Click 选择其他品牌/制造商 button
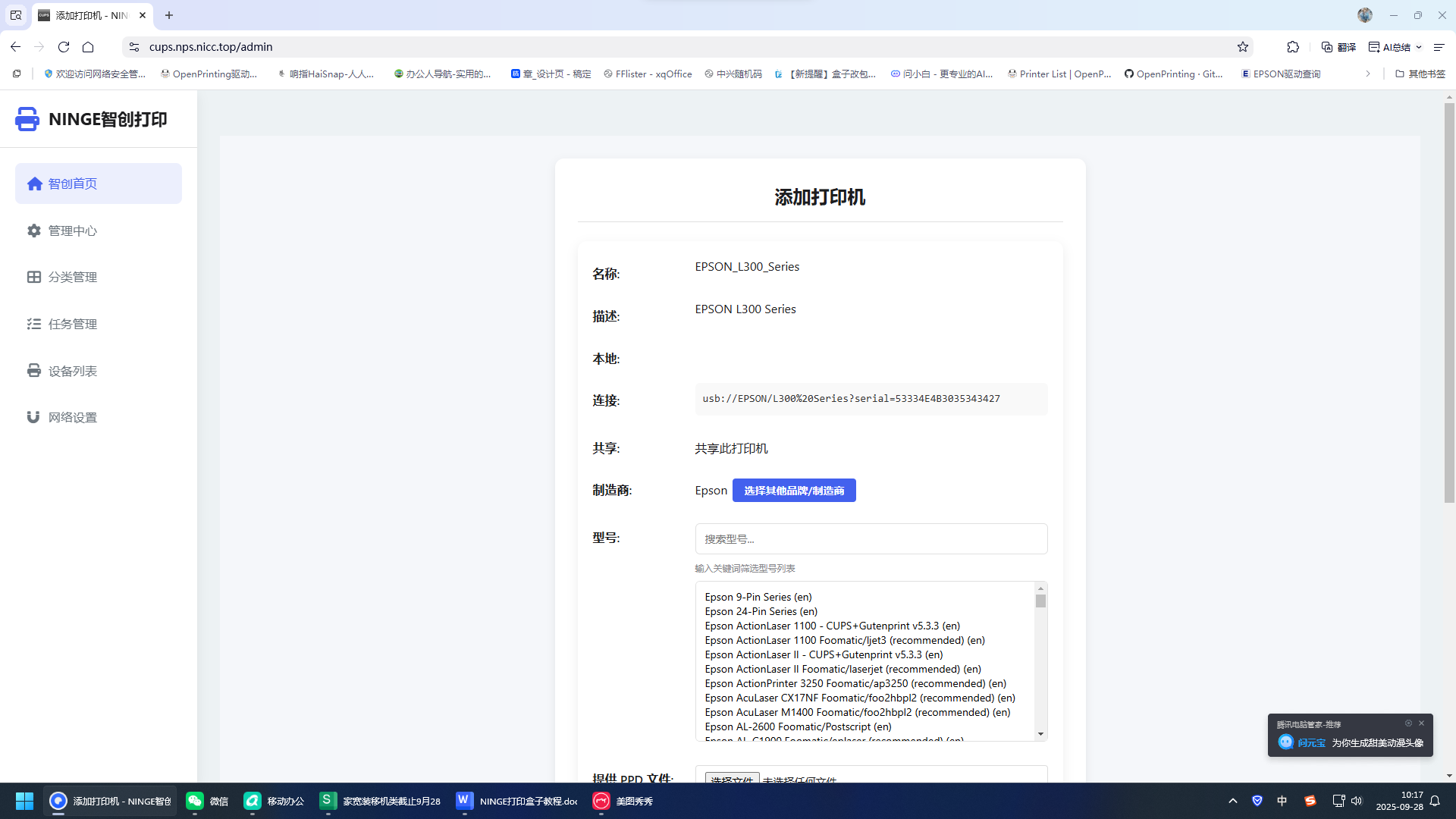The height and width of the screenshot is (819, 1456). [793, 491]
